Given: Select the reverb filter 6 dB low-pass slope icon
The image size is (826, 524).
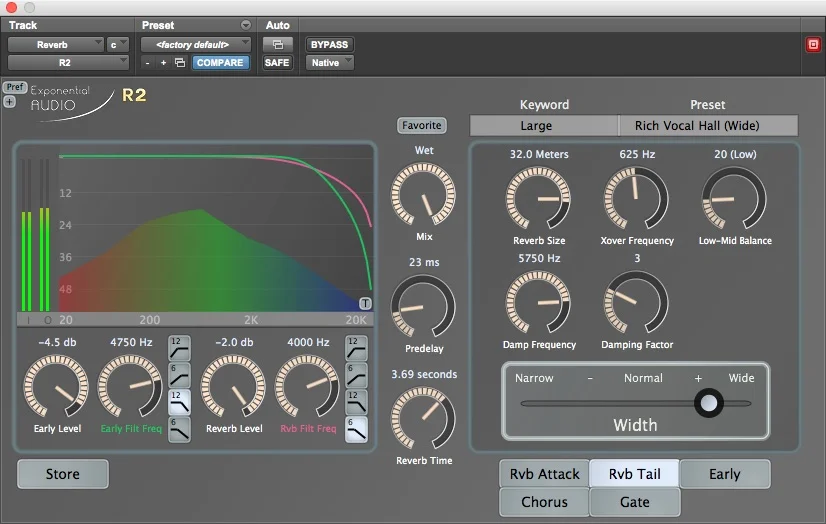Looking at the screenshot, I should pyautogui.click(x=357, y=429).
